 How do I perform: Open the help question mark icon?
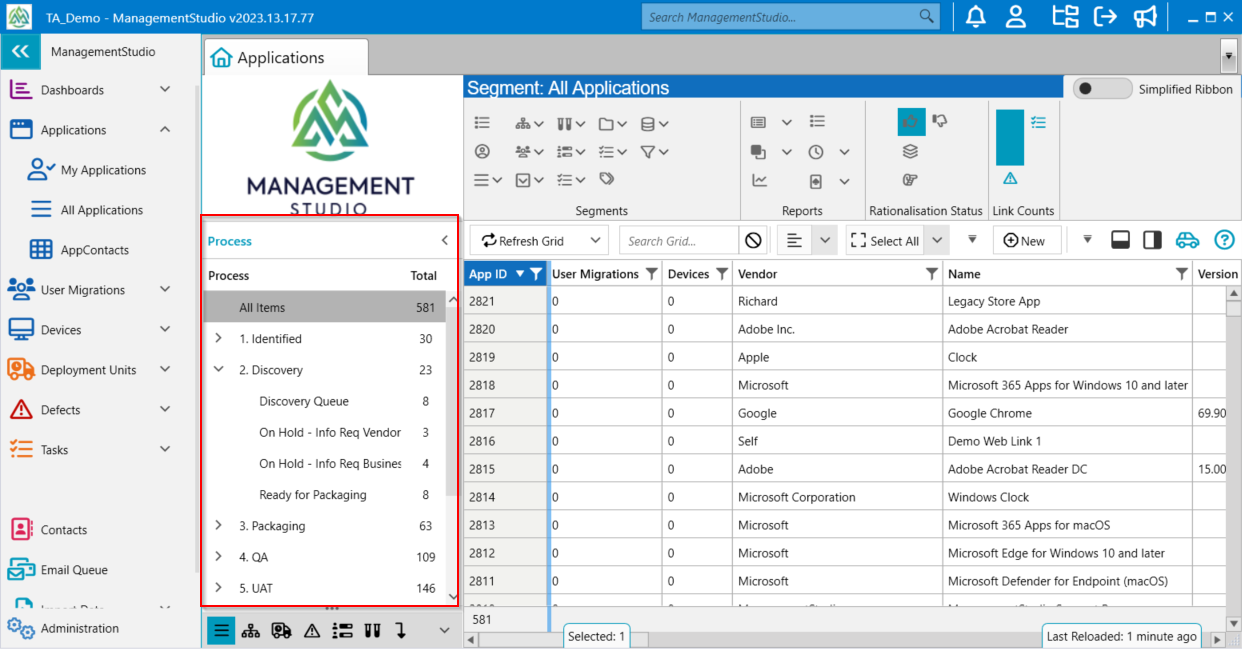1224,240
